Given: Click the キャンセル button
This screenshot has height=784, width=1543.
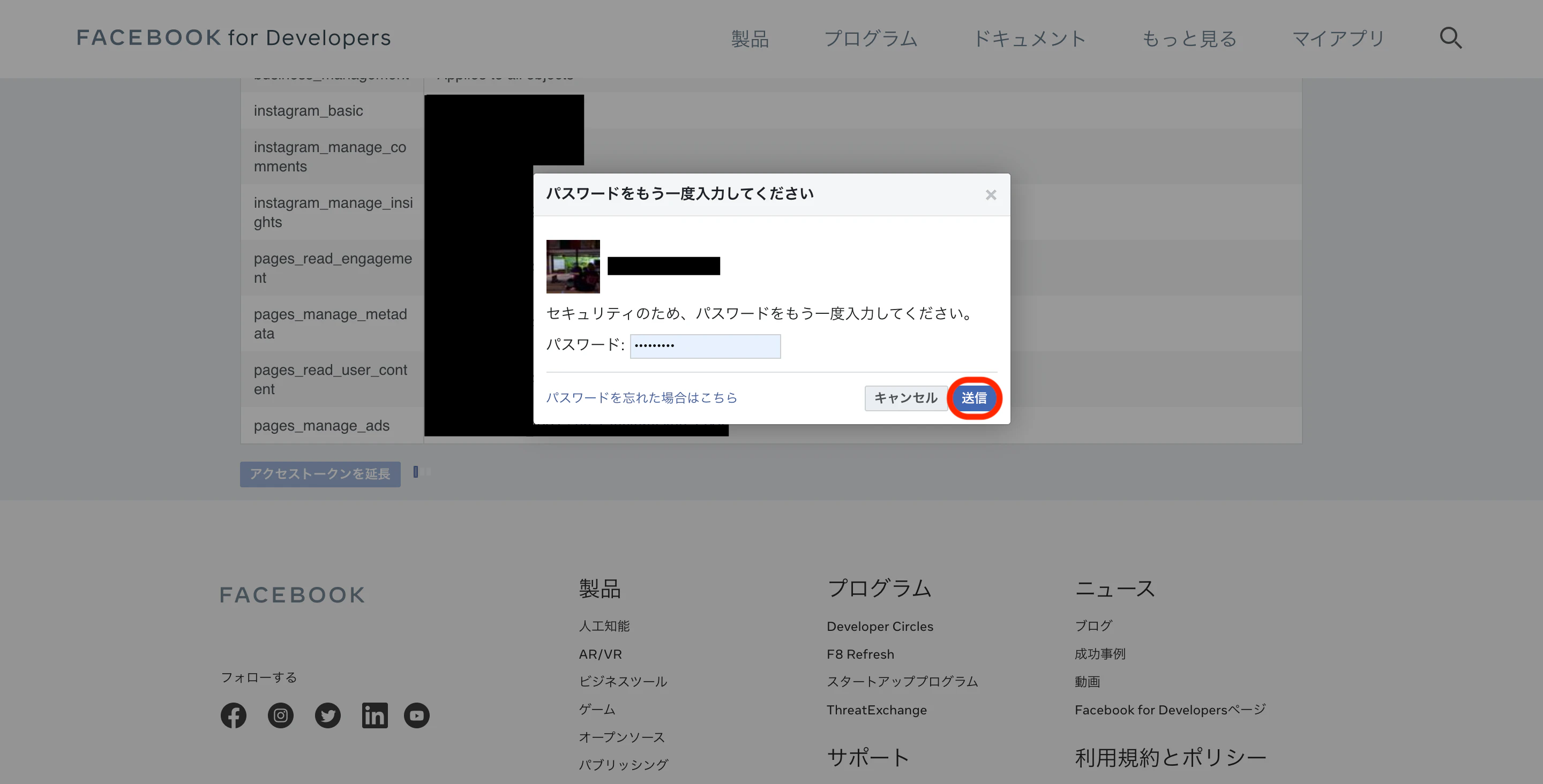Looking at the screenshot, I should (x=905, y=398).
